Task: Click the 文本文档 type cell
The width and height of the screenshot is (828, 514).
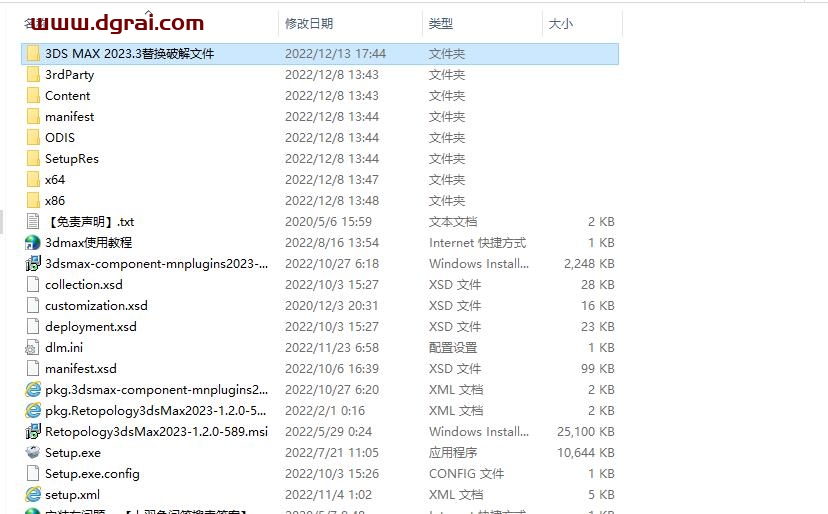Action: (x=453, y=221)
